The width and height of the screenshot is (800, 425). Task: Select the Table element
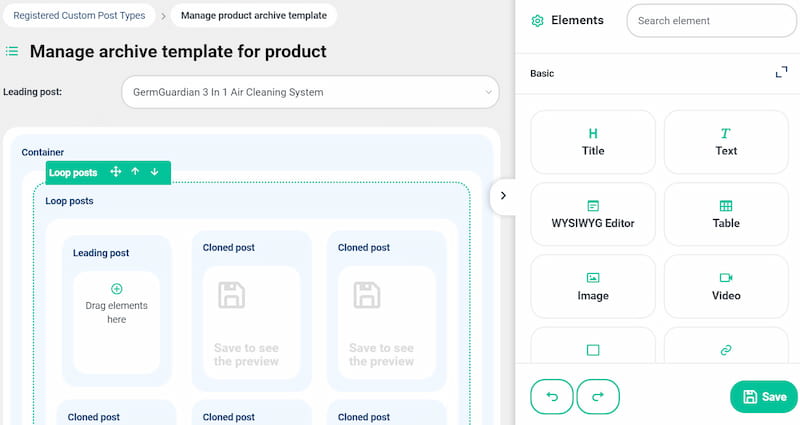(726, 215)
